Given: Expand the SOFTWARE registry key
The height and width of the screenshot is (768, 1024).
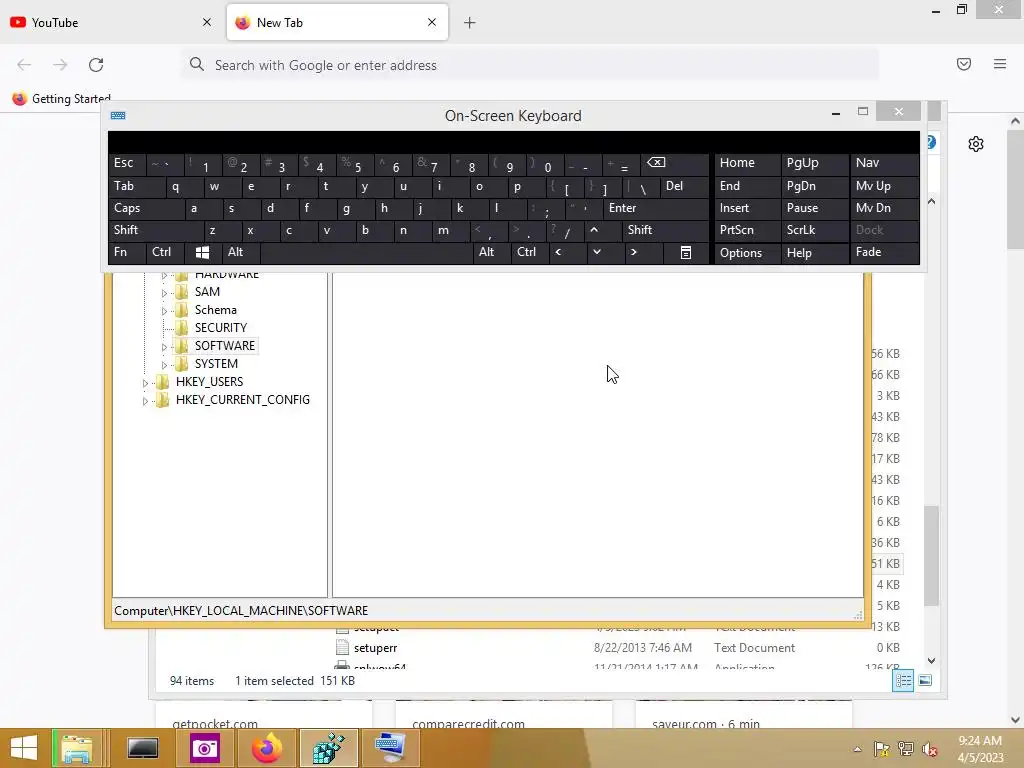Looking at the screenshot, I should pyautogui.click(x=165, y=347).
